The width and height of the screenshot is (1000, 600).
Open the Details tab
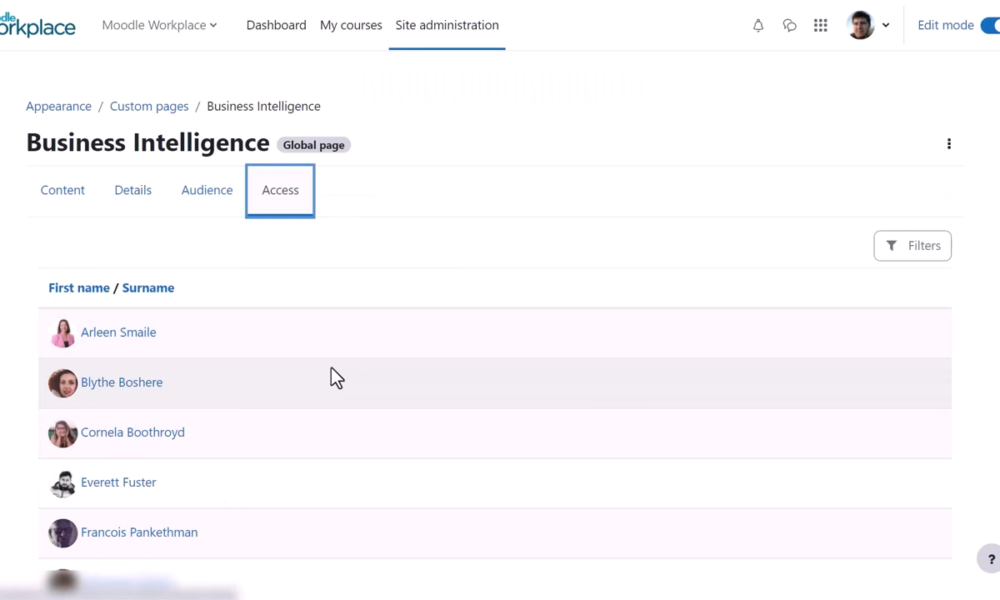(x=133, y=190)
